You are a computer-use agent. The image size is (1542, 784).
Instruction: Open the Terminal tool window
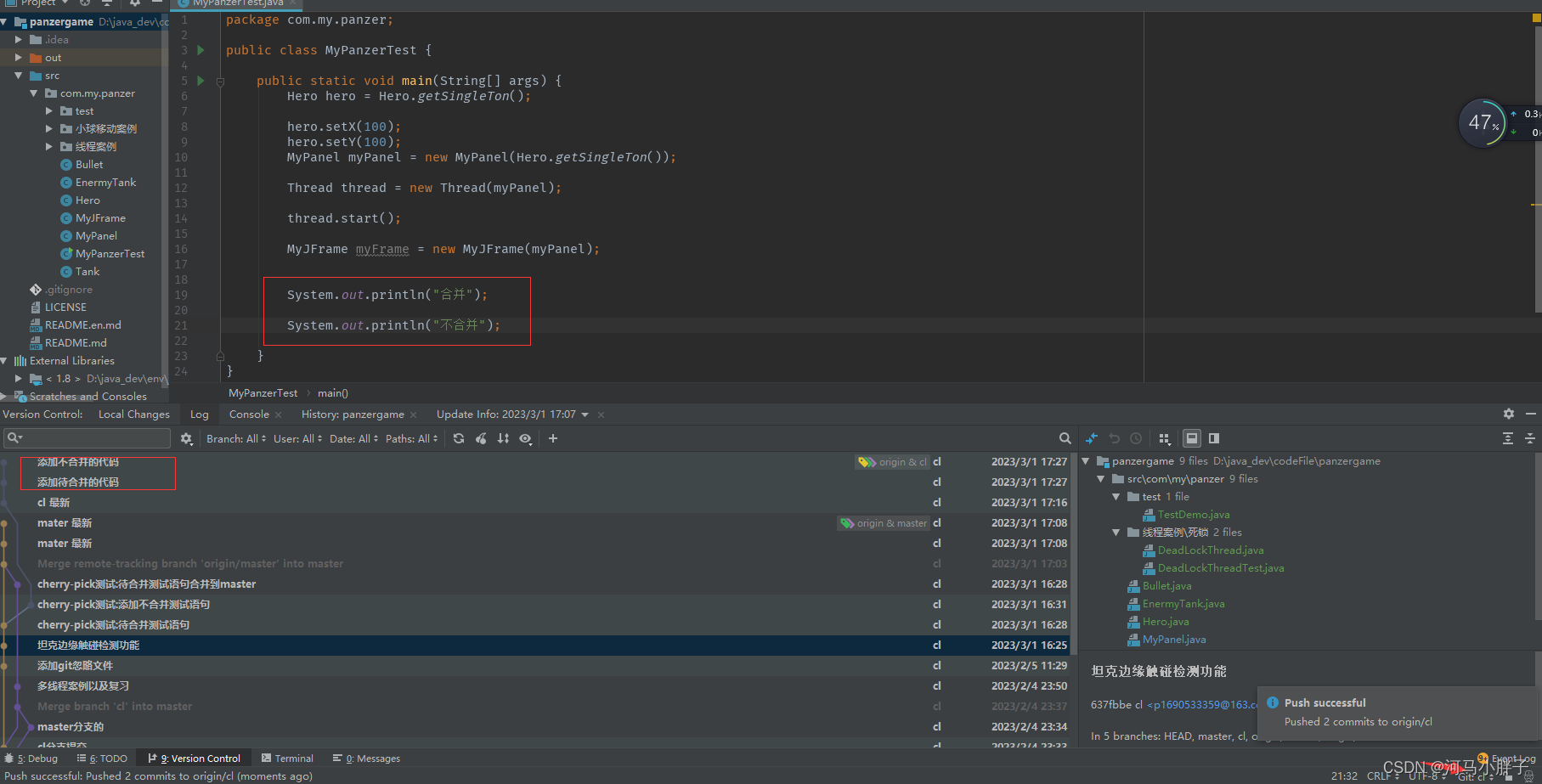click(x=288, y=759)
